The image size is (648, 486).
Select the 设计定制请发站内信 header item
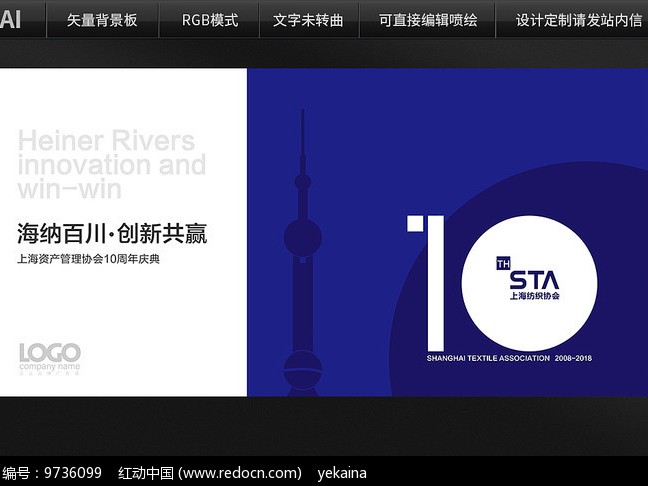tap(579, 20)
